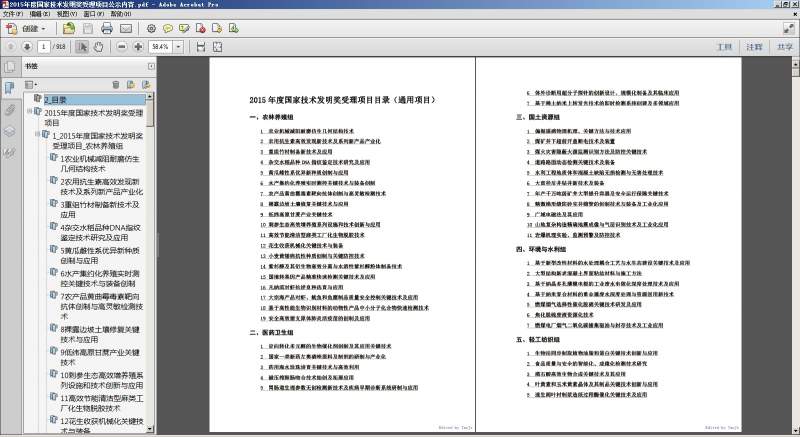Open bookmark 8棵露边坡土壤修复关键技术
Screen dimensions: 800x437
pyautogui.click(x=99, y=335)
